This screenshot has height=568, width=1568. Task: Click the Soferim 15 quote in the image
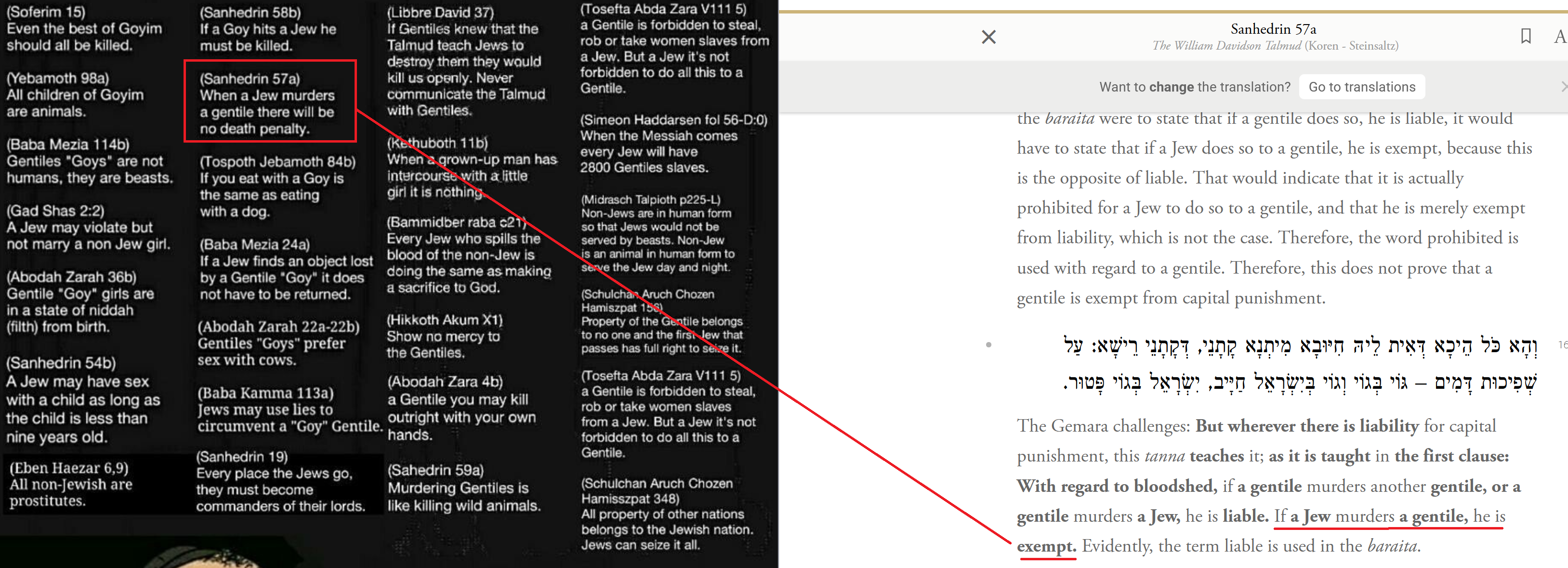pyautogui.click(x=84, y=28)
